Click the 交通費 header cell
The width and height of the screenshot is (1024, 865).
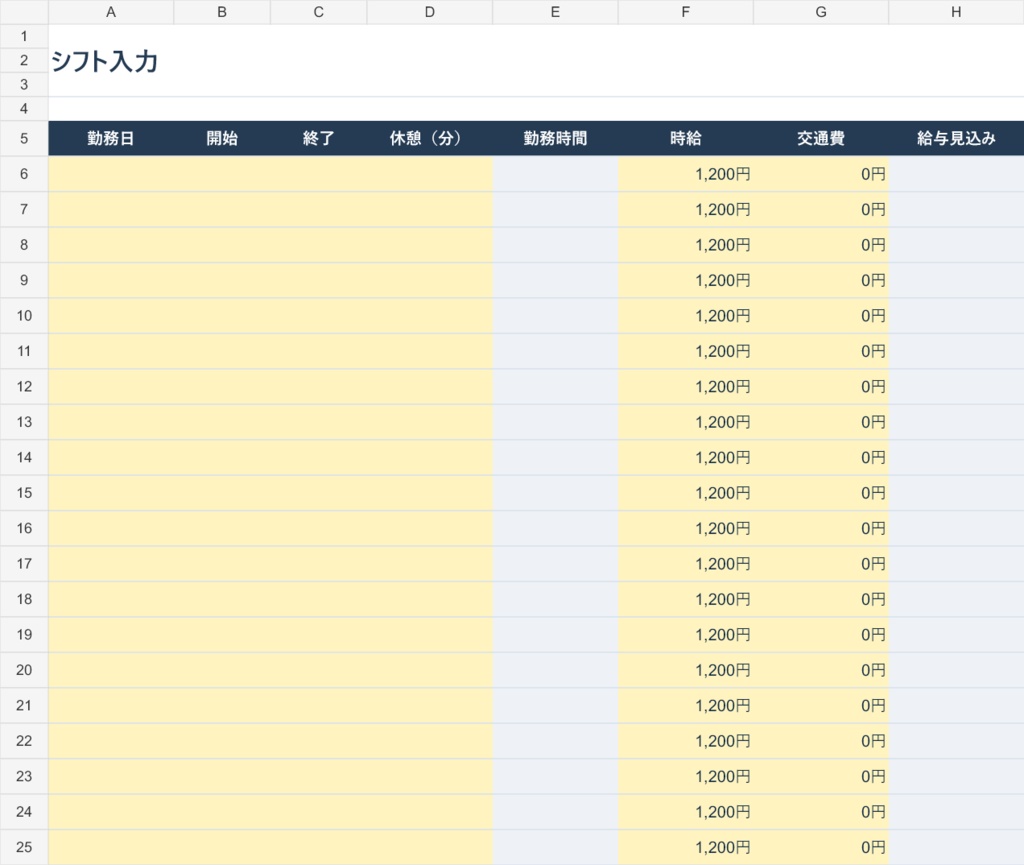pyautogui.click(x=821, y=138)
